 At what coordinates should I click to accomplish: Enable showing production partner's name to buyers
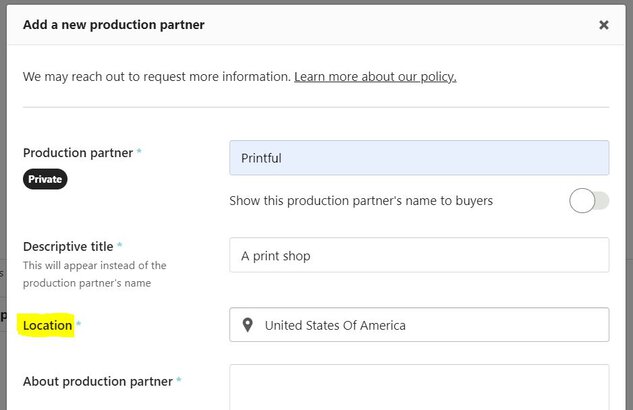[589, 201]
